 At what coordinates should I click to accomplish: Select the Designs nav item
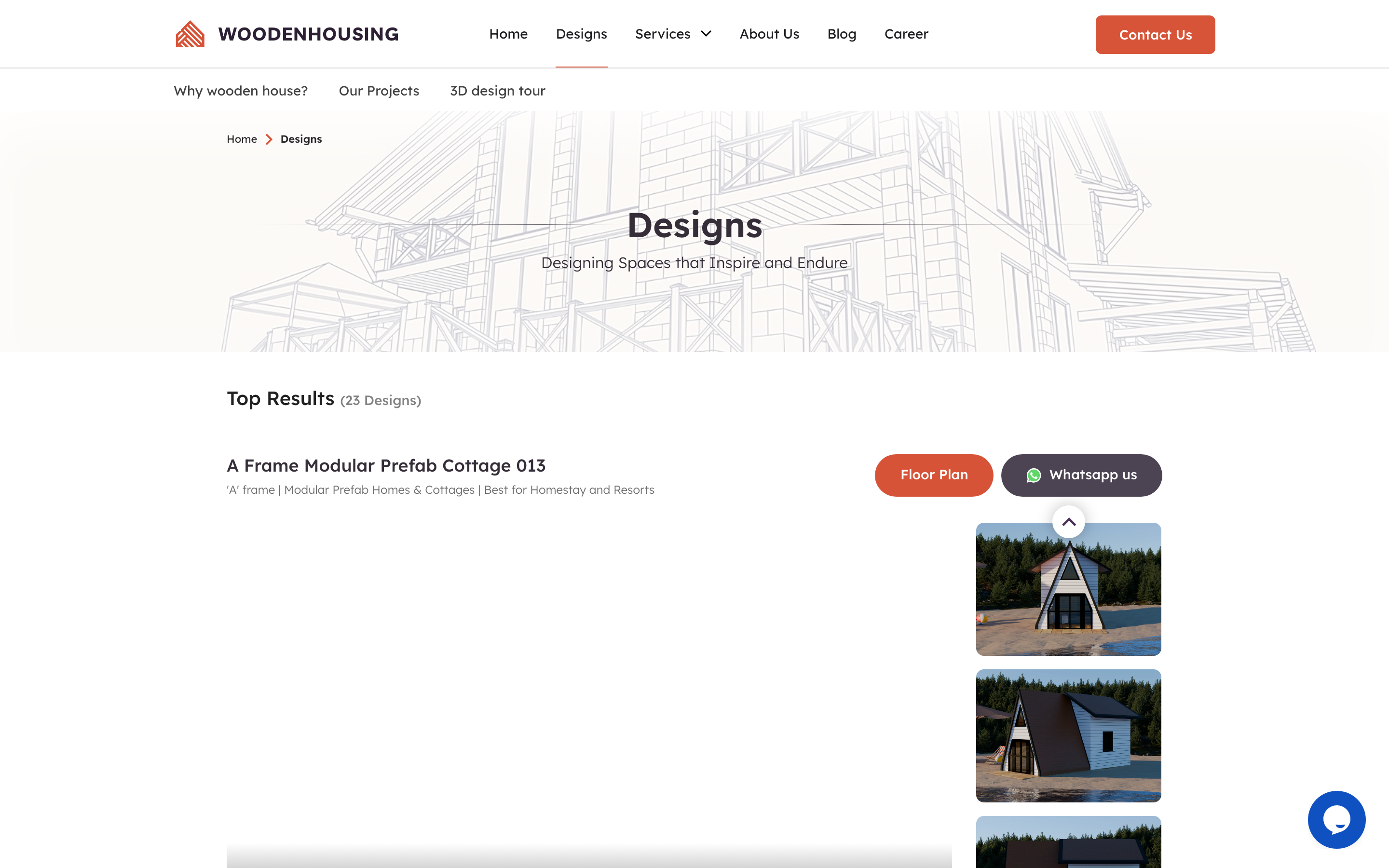tap(581, 34)
